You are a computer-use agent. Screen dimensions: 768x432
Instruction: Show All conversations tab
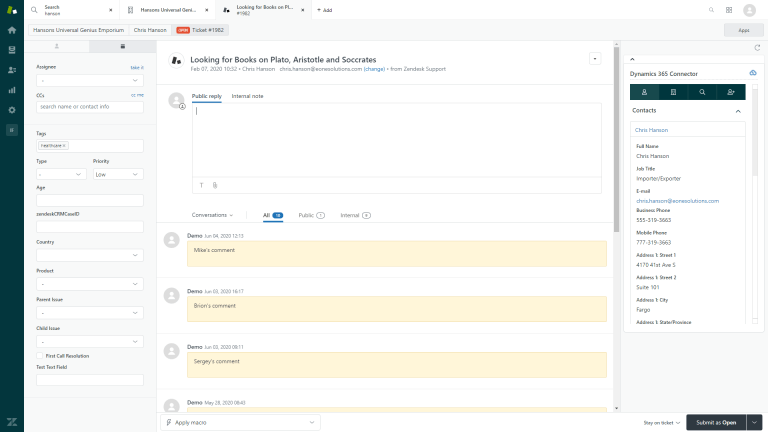pyautogui.click(x=273, y=215)
